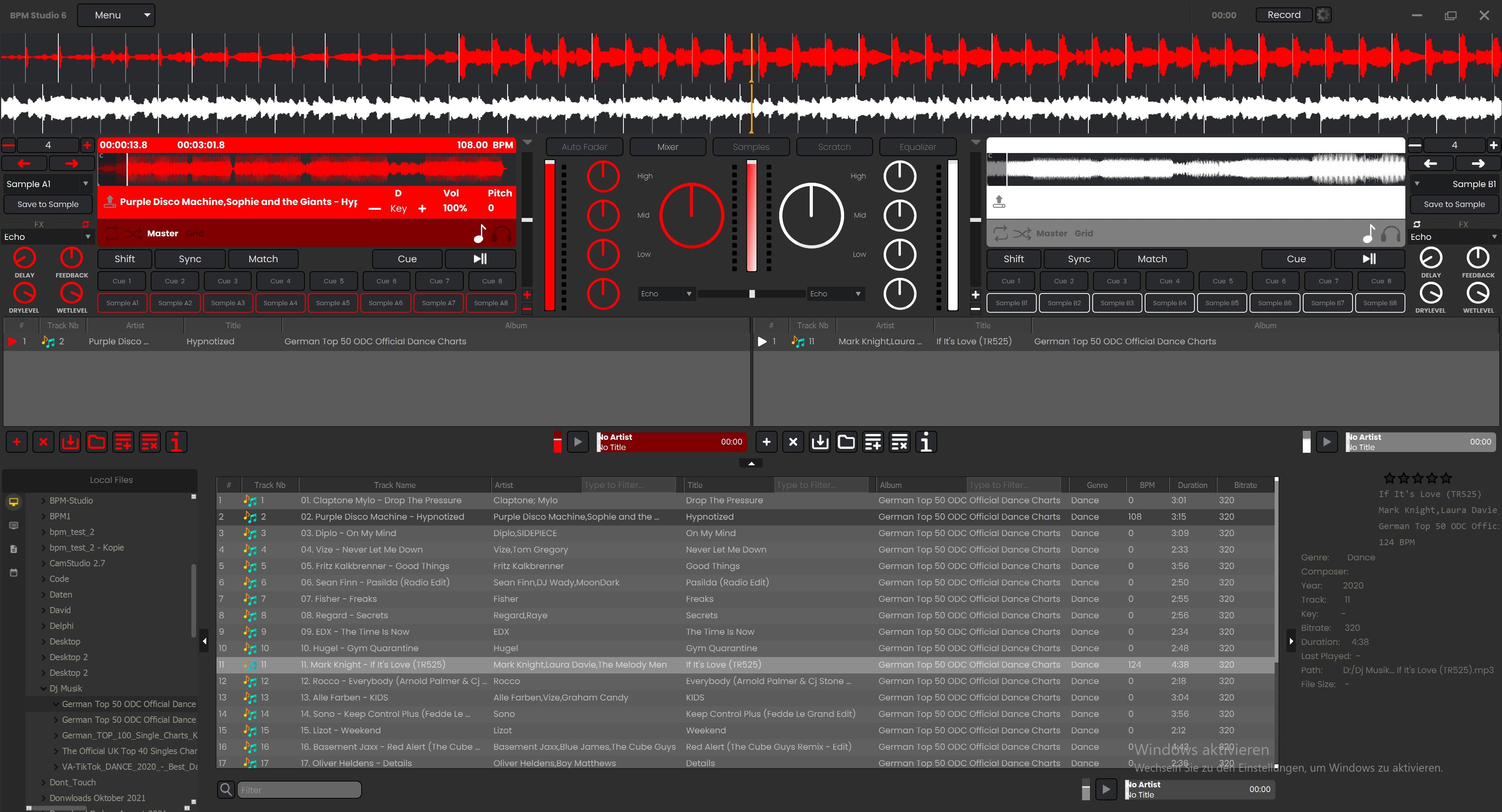The height and width of the screenshot is (812, 1502).
Task: Open a folder into the left playlist
Action: tap(97, 442)
